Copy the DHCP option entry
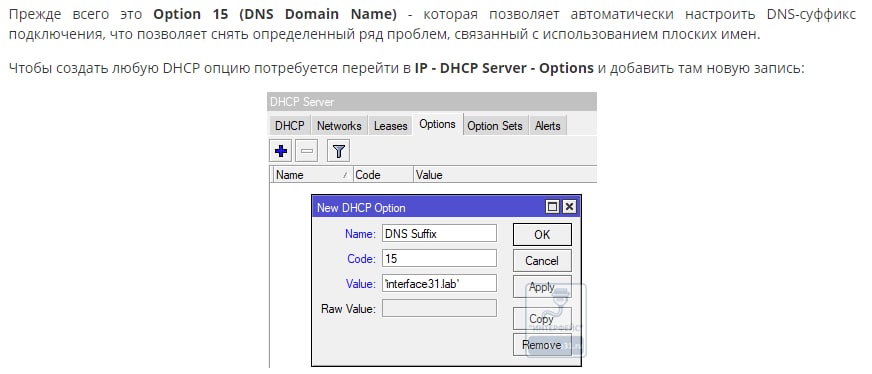Image resolution: width=872 pixels, height=374 pixels. coord(542,318)
